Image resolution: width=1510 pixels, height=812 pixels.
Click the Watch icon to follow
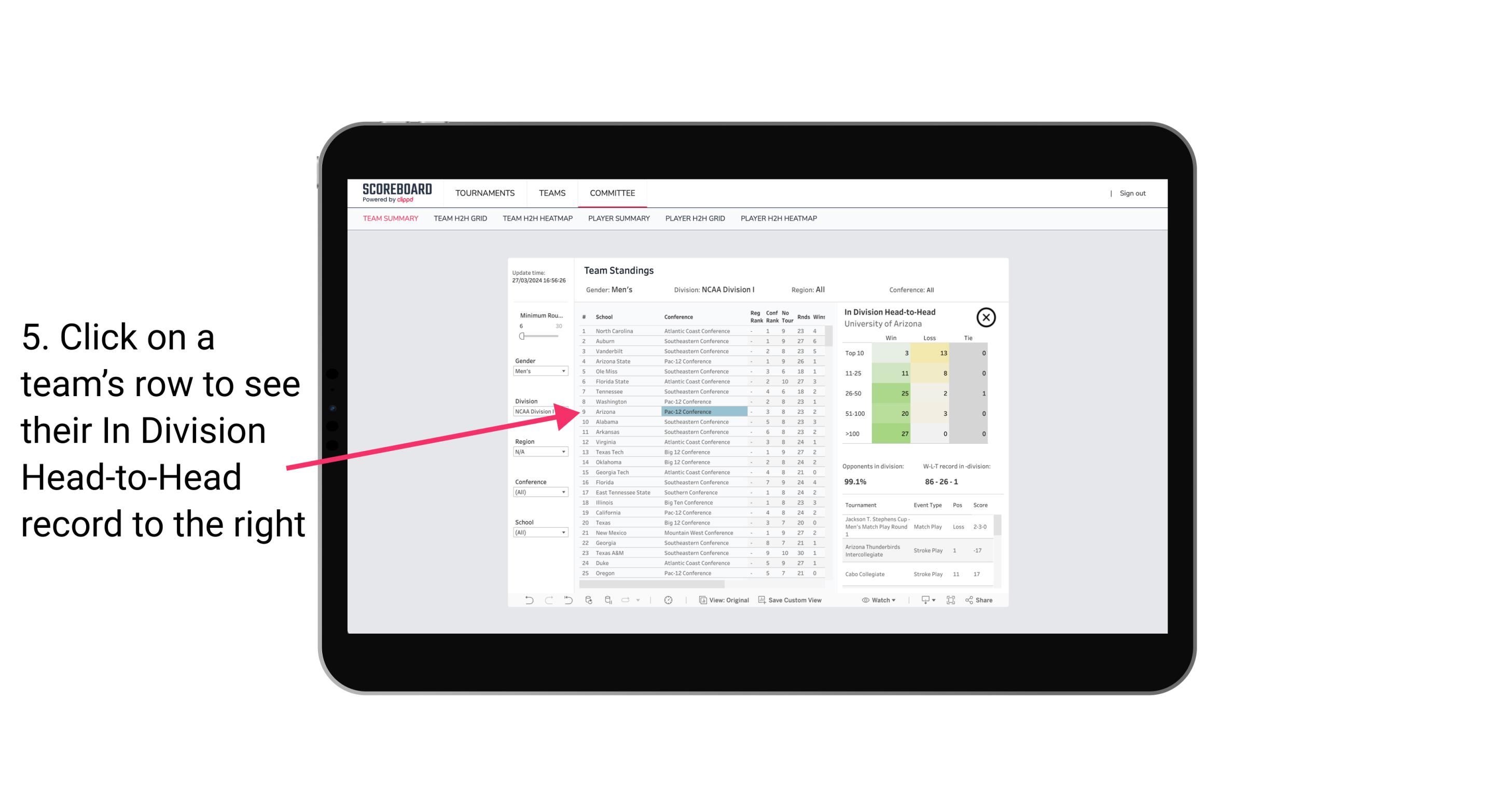[x=878, y=600]
